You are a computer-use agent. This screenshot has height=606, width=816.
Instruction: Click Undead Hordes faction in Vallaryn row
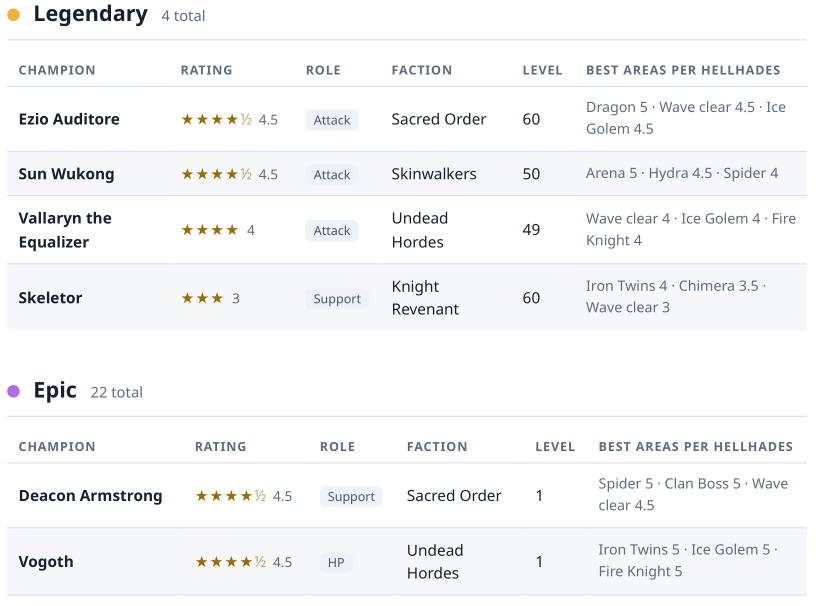tap(420, 230)
